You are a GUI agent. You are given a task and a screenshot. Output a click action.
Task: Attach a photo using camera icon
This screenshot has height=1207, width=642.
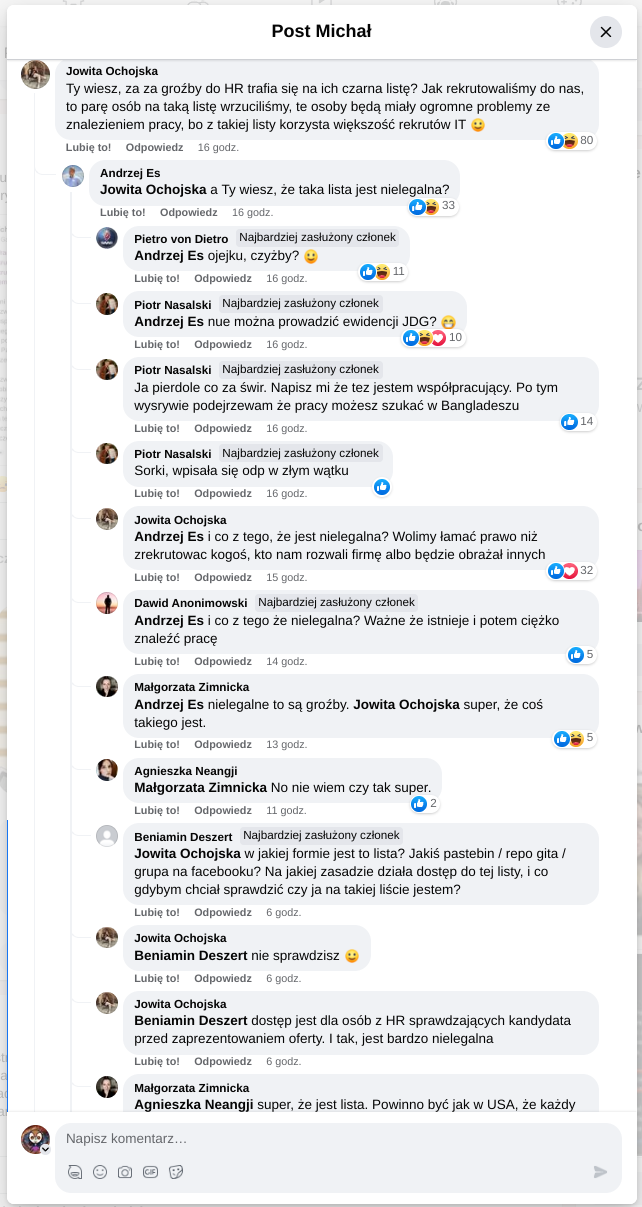click(x=125, y=1172)
